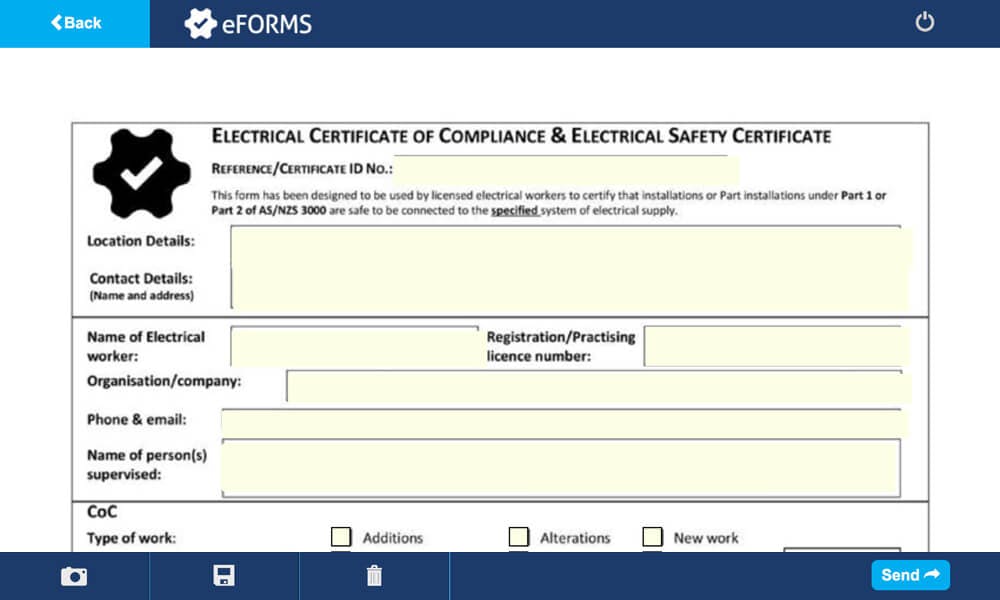Click the trash can icon to delete

pyautogui.click(x=374, y=575)
